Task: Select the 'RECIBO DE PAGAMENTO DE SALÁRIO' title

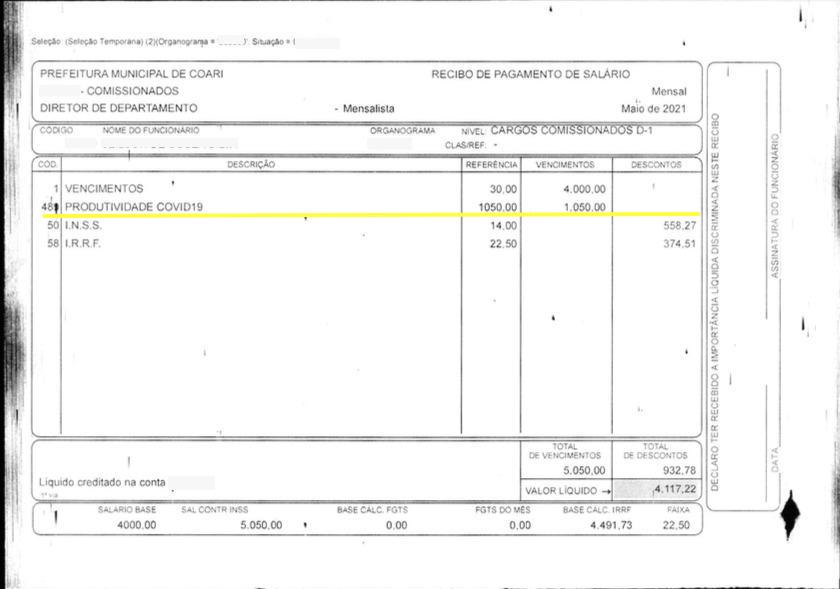Action: (x=530, y=74)
